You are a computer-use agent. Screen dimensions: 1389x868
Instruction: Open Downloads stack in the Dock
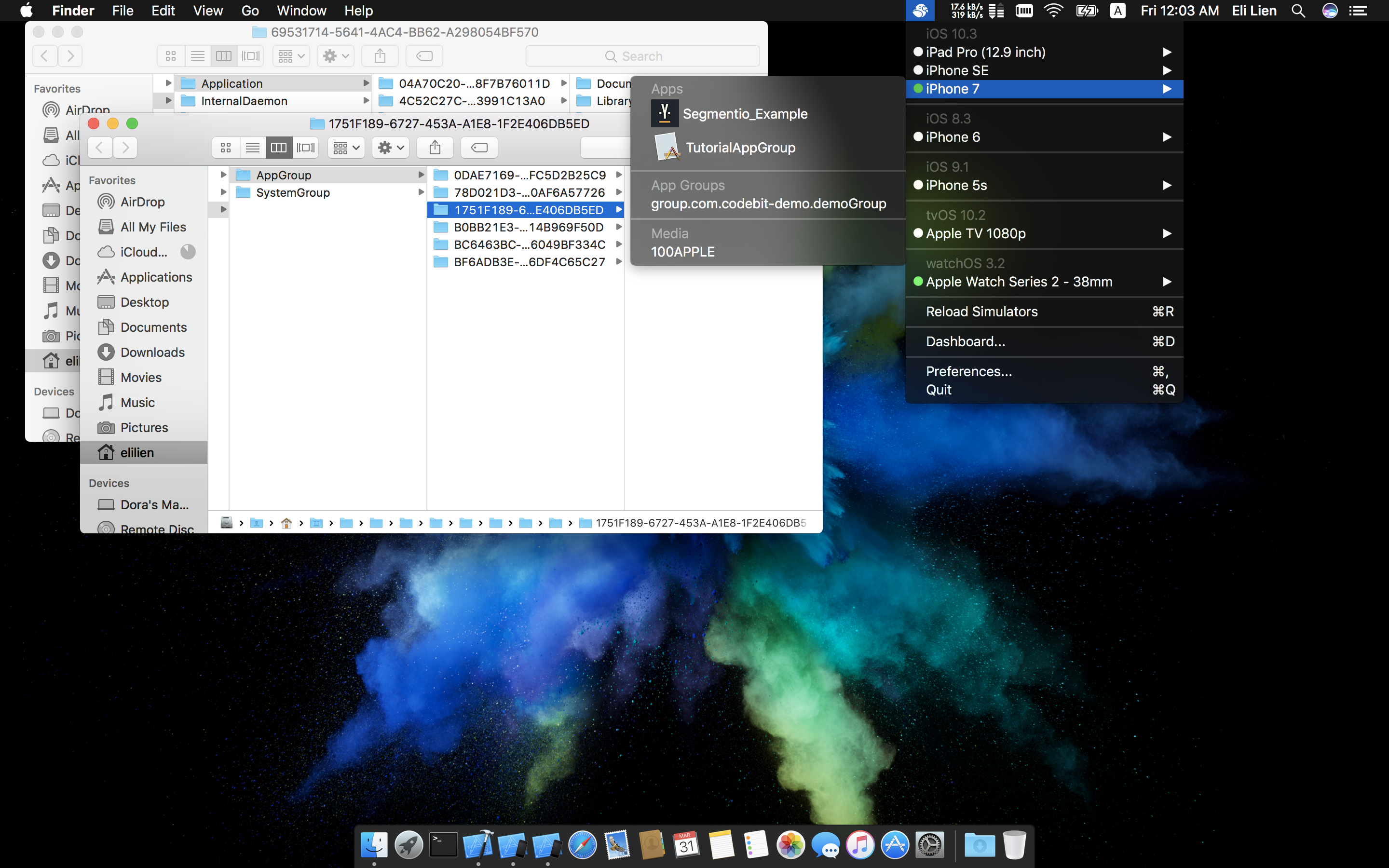pyautogui.click(x=979, y=844)
